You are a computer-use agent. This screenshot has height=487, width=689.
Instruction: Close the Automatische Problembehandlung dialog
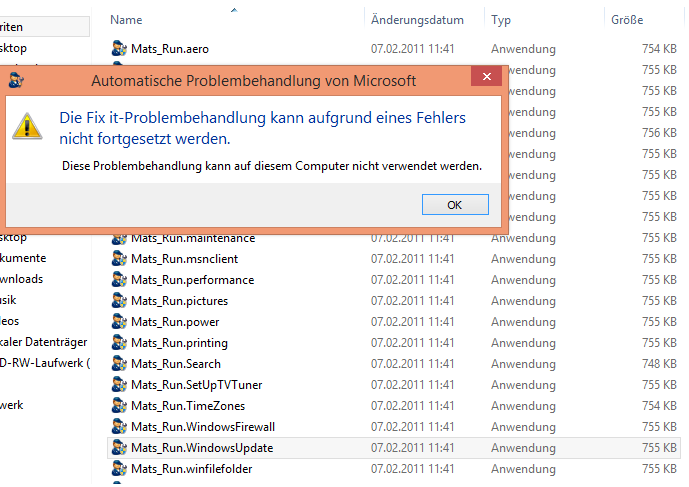(486, 76)
